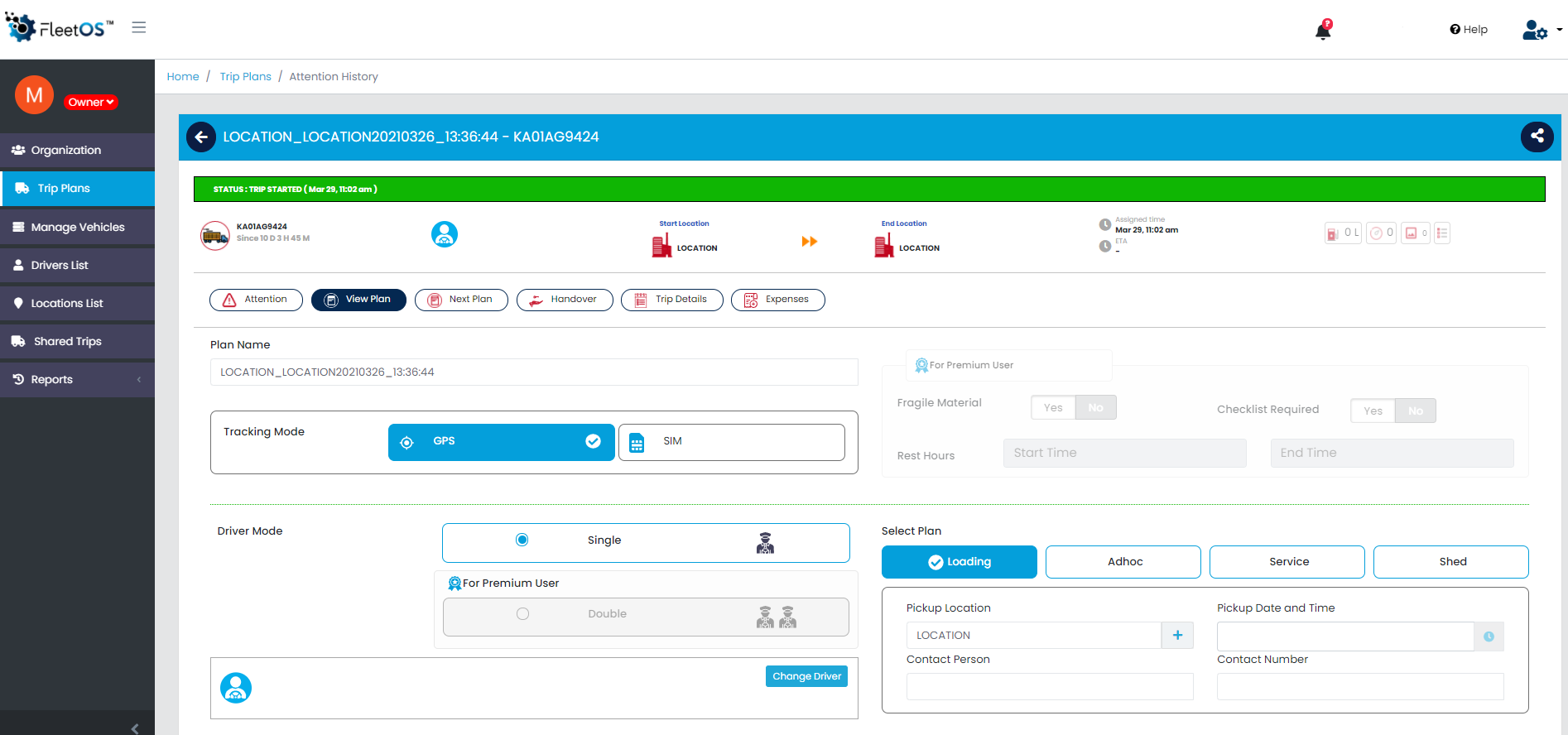Set Fragile Material to No
The image size is (1568, 735).
[1095, 407]
